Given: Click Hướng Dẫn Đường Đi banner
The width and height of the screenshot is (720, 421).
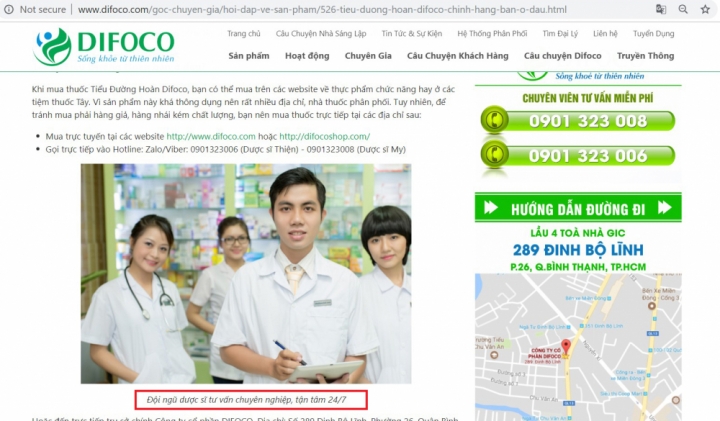Looking at the screenshot, I should click(578, 208).
